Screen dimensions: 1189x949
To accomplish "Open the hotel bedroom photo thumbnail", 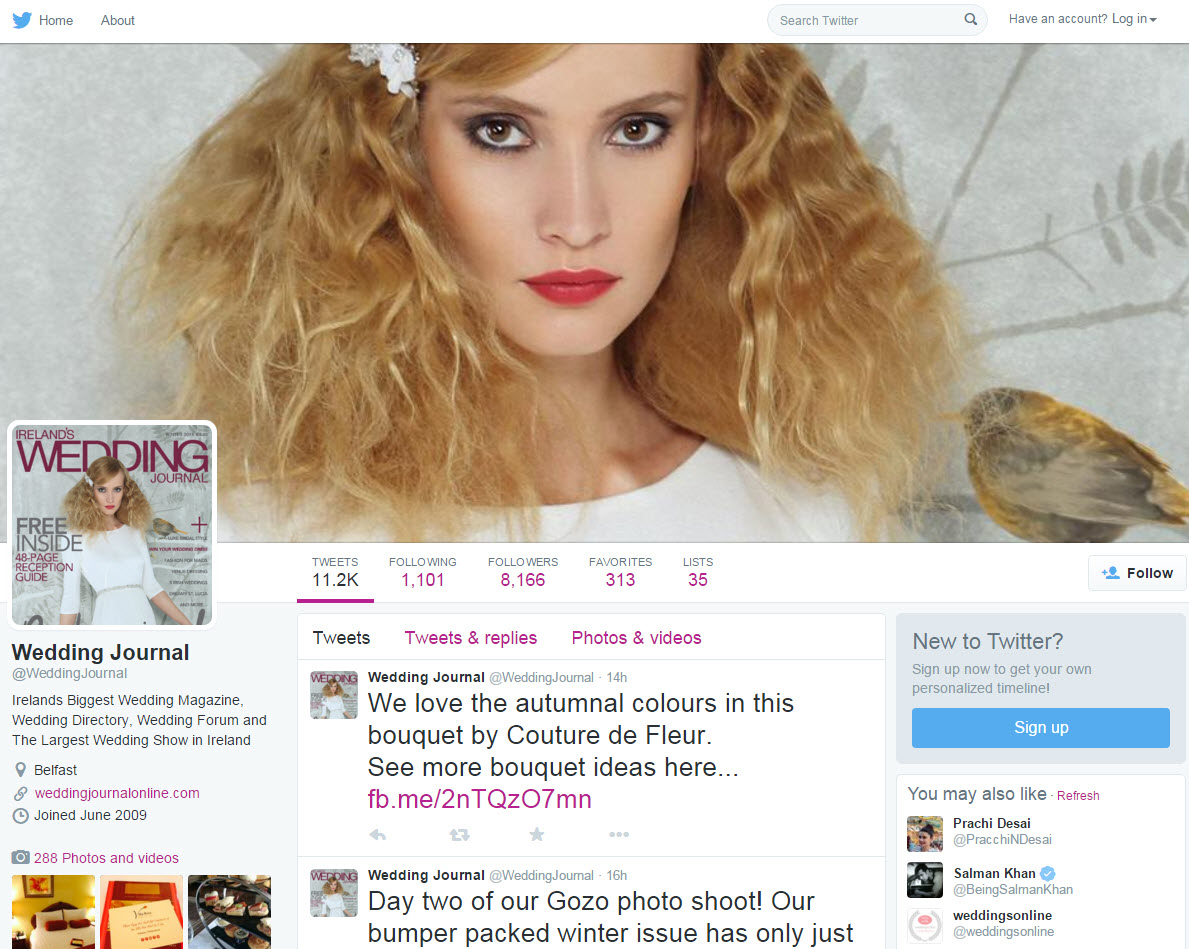I will point(53,912).
